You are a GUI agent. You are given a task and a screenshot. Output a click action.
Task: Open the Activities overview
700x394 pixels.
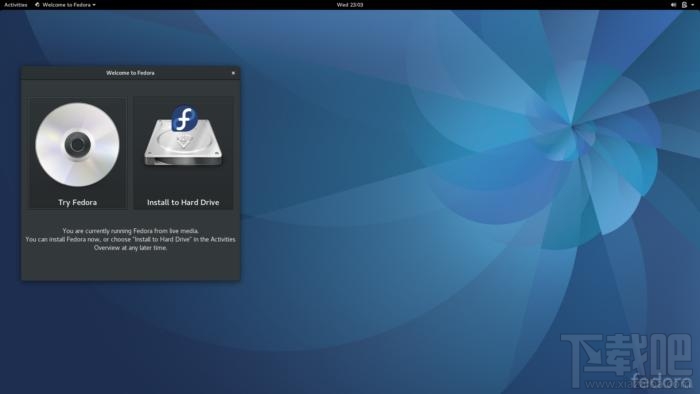coord(16,5)
